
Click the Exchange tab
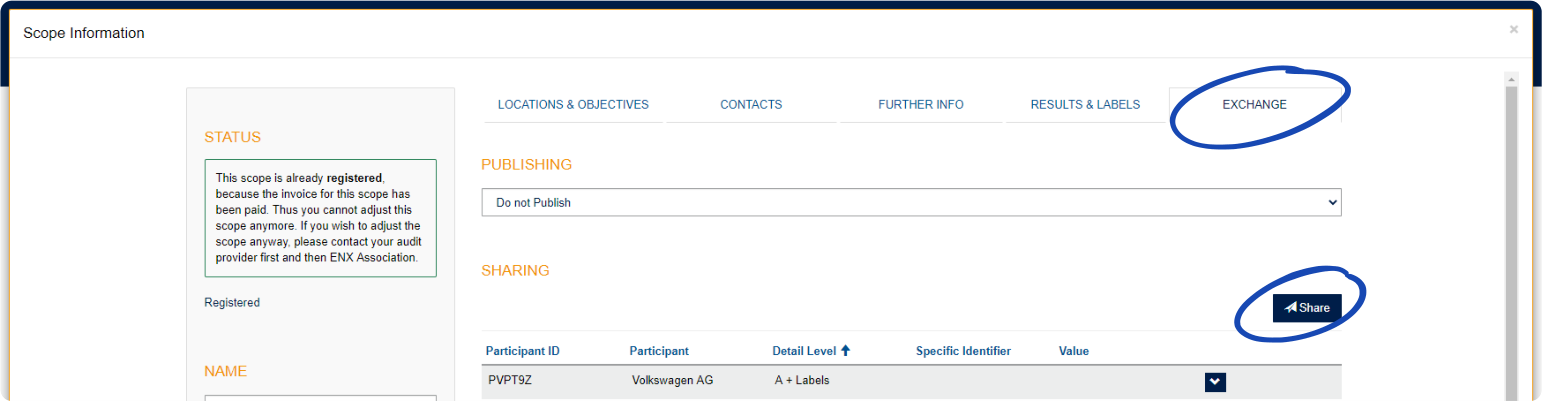(1254, 105)
